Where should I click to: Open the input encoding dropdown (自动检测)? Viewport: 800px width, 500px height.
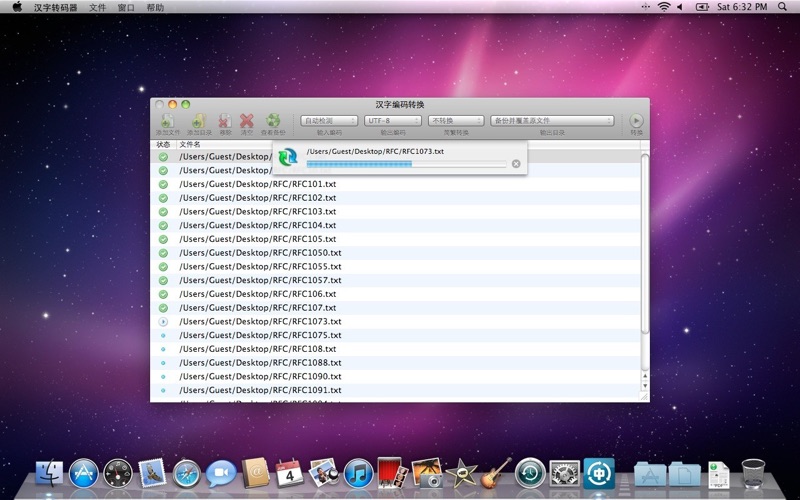[x=329, y=121]
